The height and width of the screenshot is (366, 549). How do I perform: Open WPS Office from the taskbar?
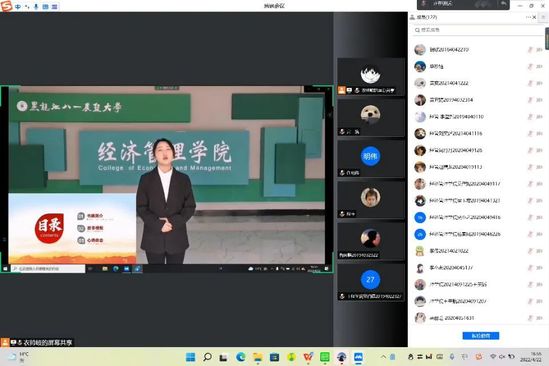pos(308,357)
